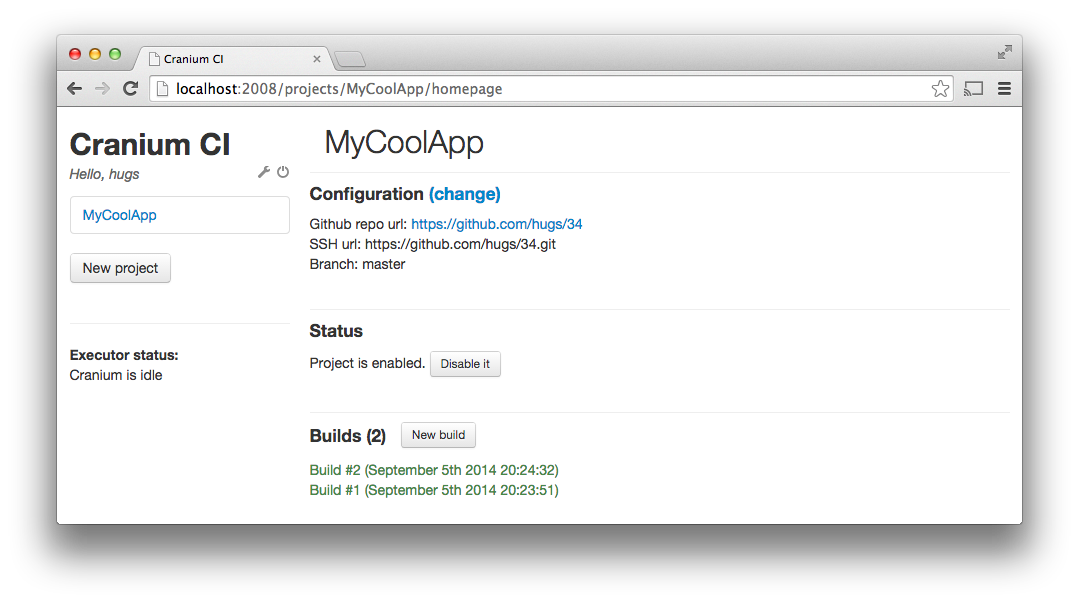Open a new browser tab
Image resolution: width=1079 pixels, height=603 pixels.
pos(350,60)
